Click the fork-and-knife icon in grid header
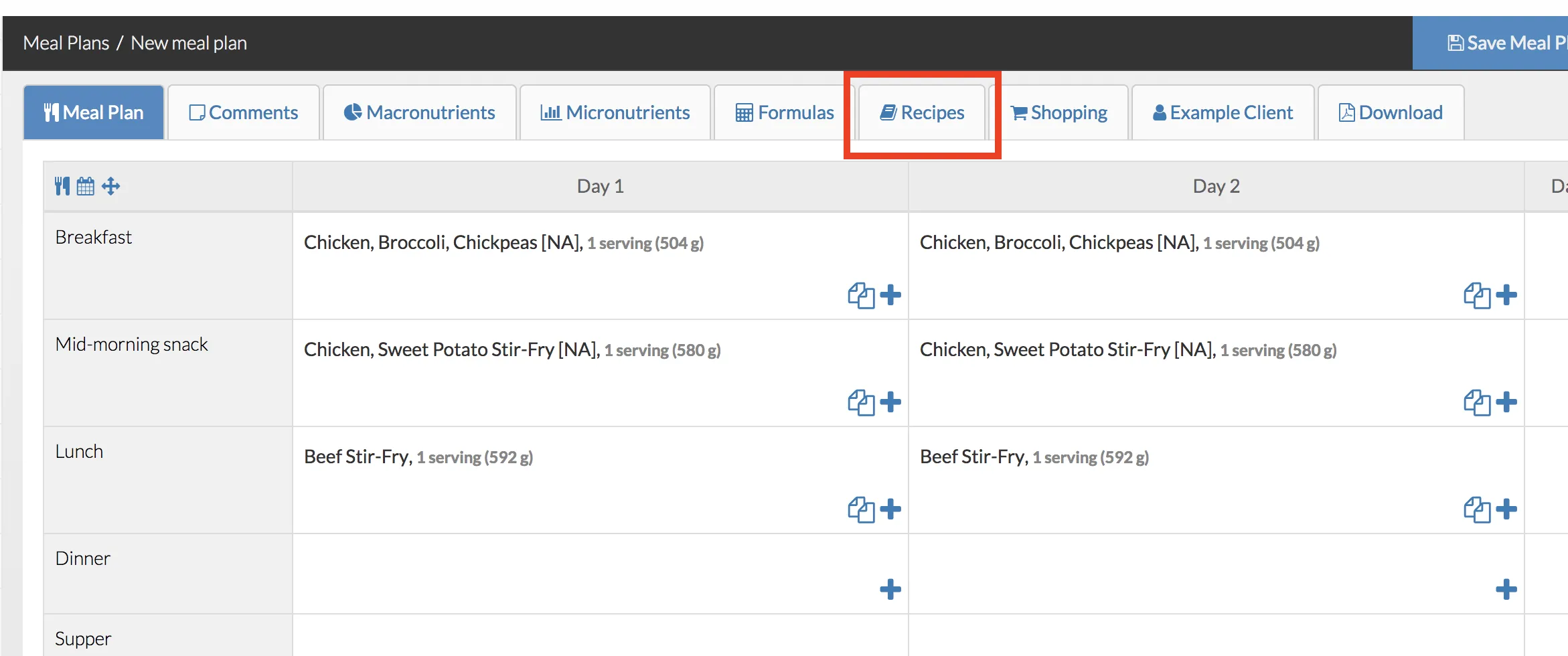Screen dimensions: 1568x656 (62, 186)
